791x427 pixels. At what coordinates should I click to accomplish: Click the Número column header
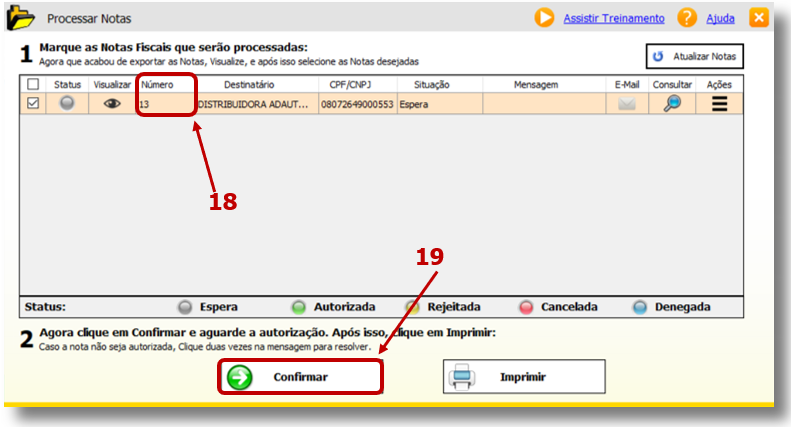(x=157, y=85)
